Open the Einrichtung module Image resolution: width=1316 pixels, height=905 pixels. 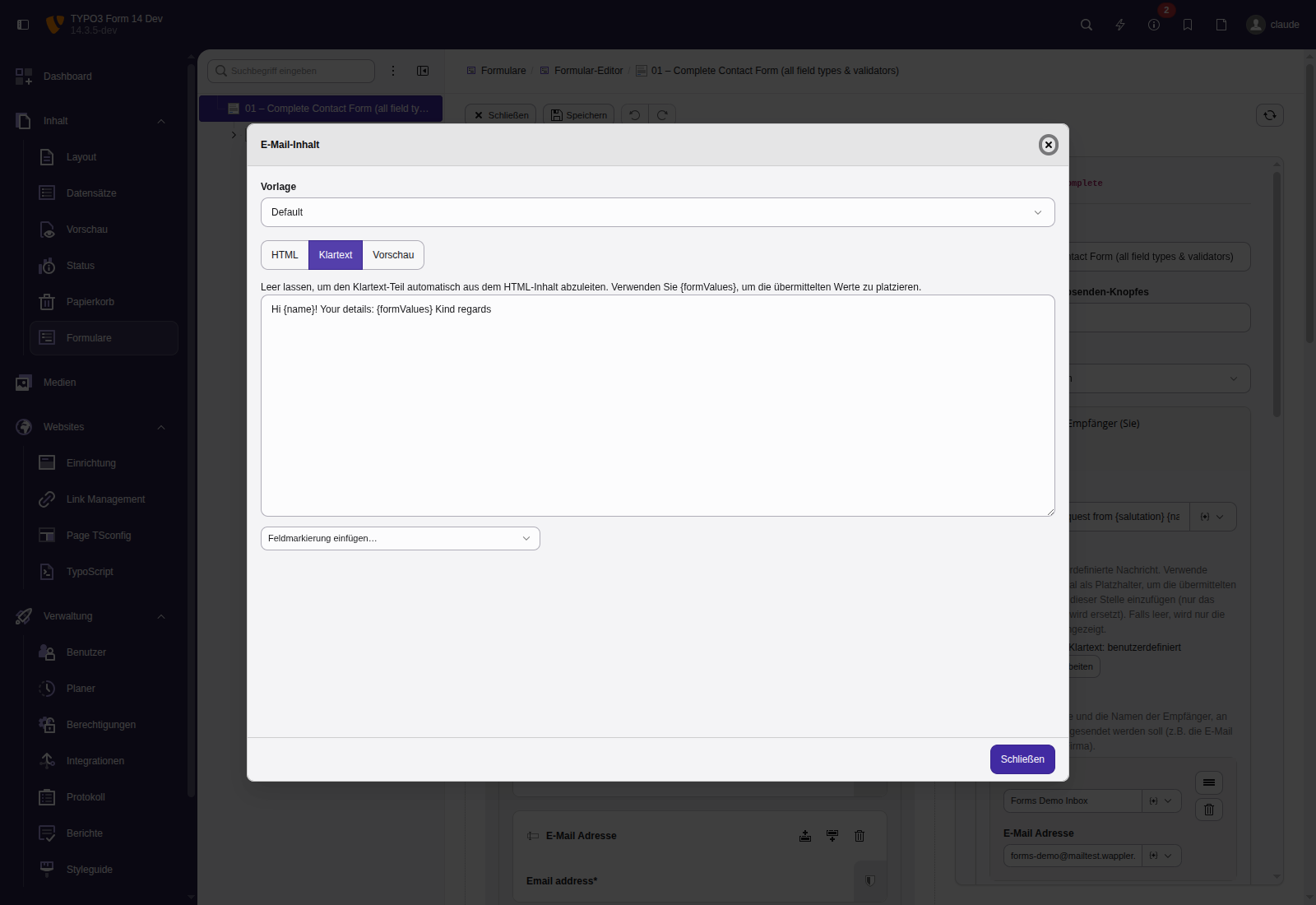[104, 463]
